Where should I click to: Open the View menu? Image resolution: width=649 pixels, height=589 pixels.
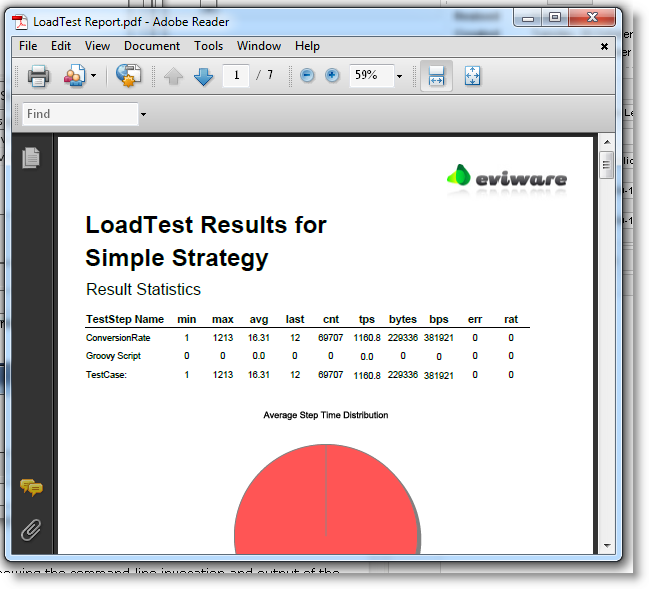(x=97, y=46)
